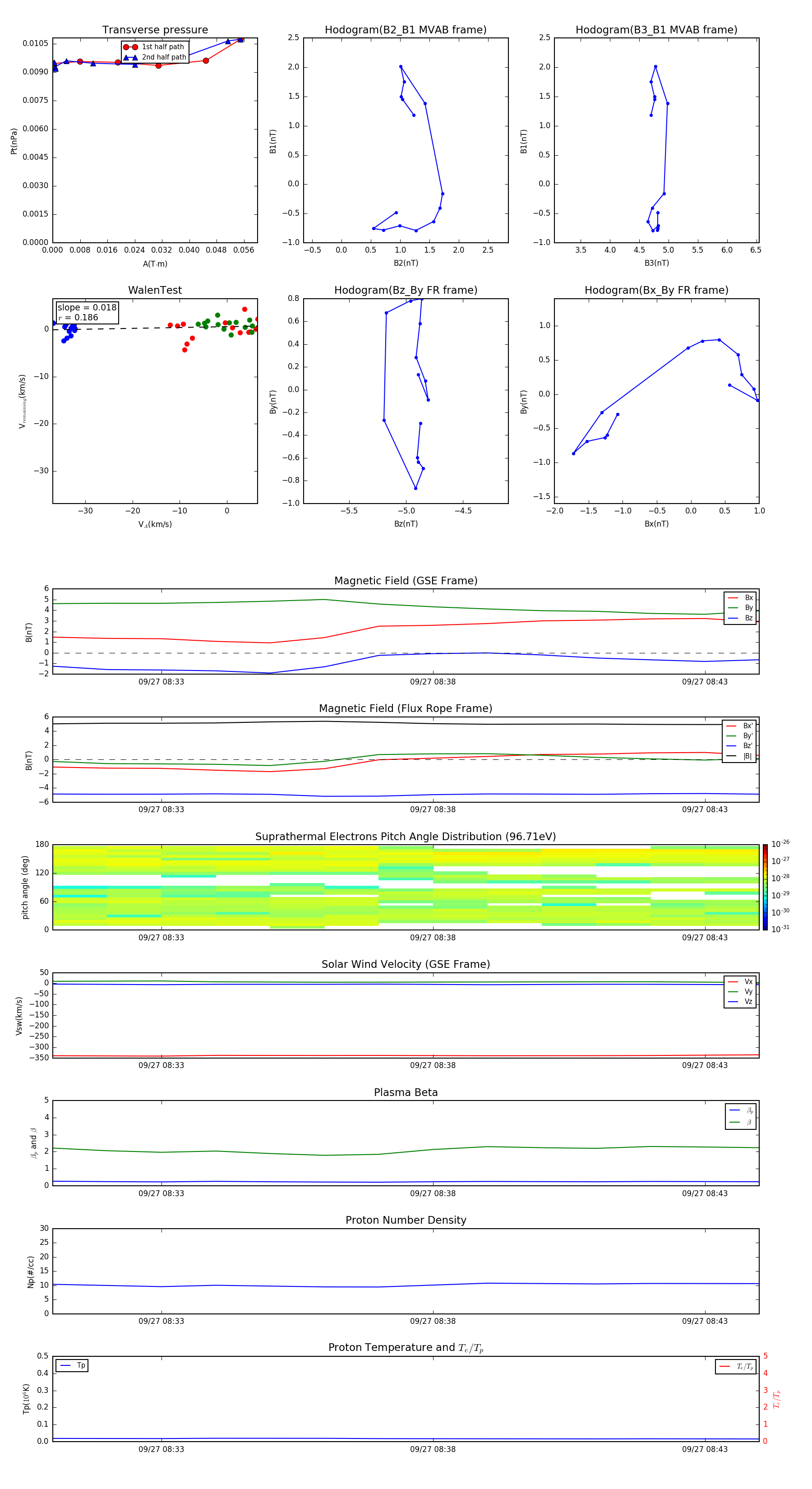
Task: Click '09/27 08:43' tick under Proton Temperature plot
Action: pyautogui.click(x=705, y=1449)
